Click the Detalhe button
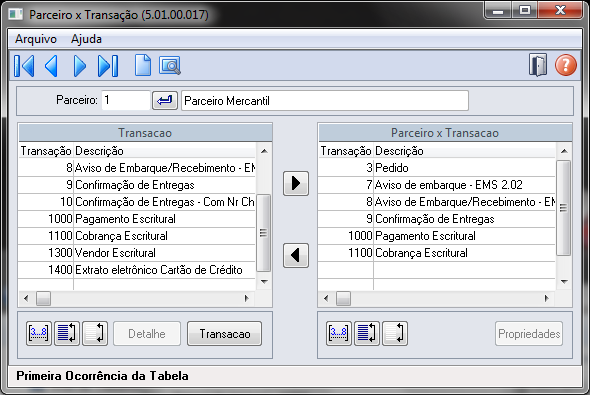 (x=147, y=333)
